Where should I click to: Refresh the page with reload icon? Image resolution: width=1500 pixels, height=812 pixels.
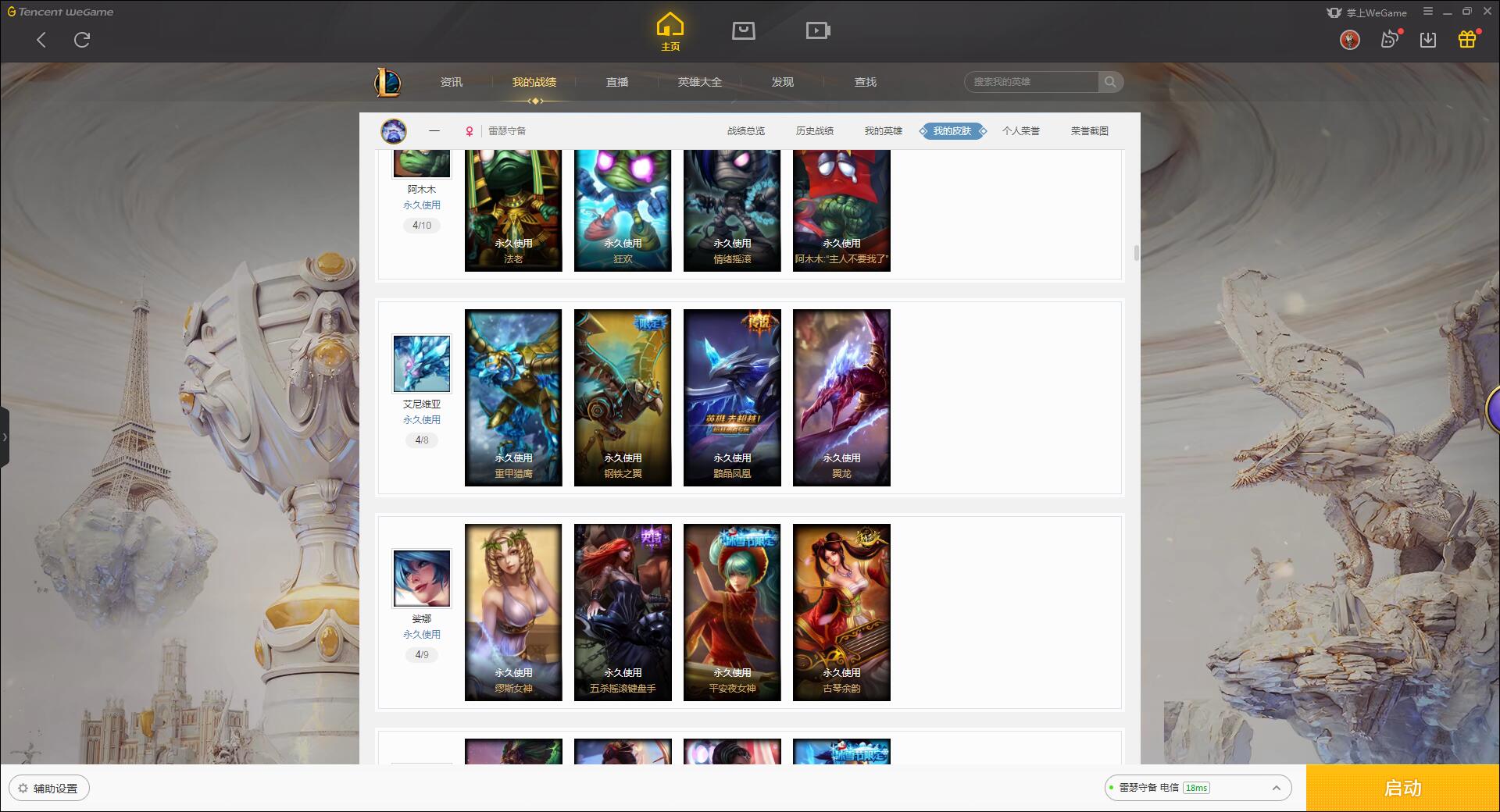(x=82, y=40)
